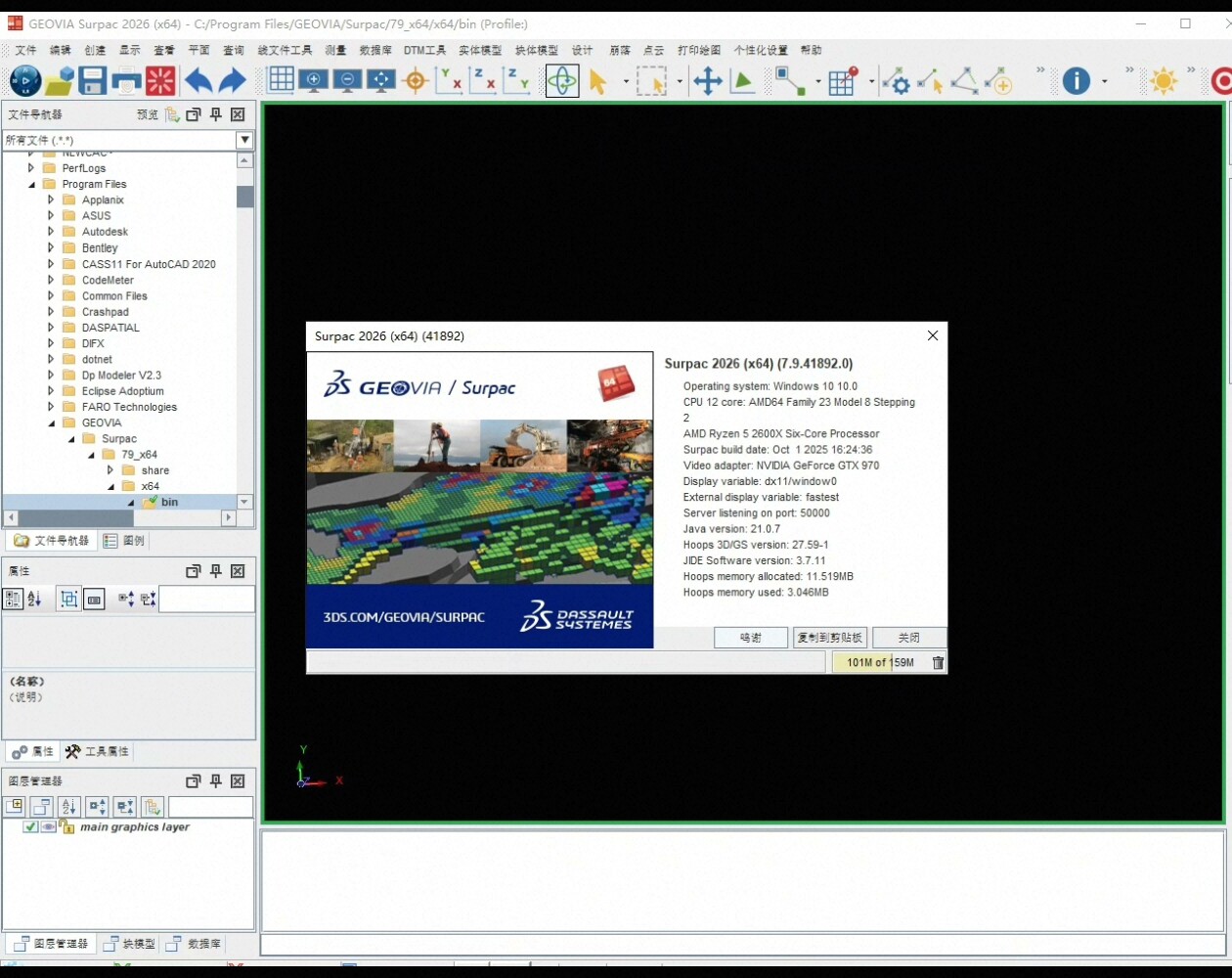Toggle categorized view in 属性 toolbar
This screenshot has width=1232, height=978.
point(14,600)
